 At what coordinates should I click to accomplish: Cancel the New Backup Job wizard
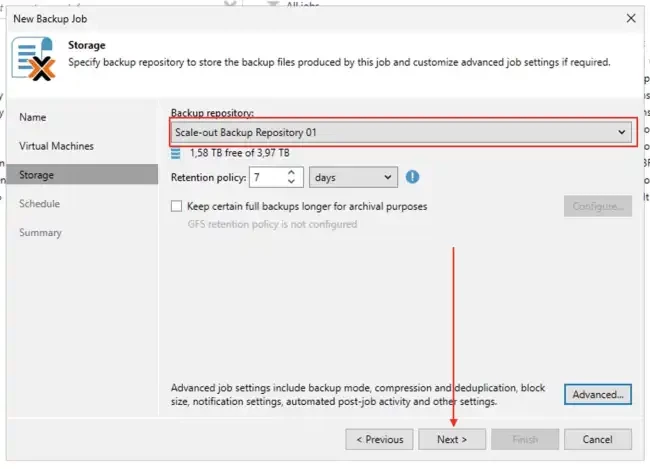598,440
